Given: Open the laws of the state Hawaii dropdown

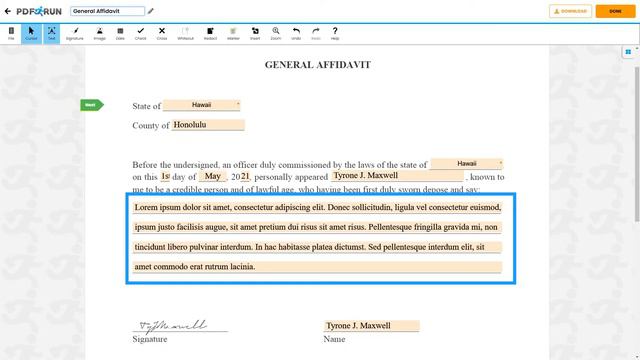Looking at the screenshot, I should [x=467, y=164].
